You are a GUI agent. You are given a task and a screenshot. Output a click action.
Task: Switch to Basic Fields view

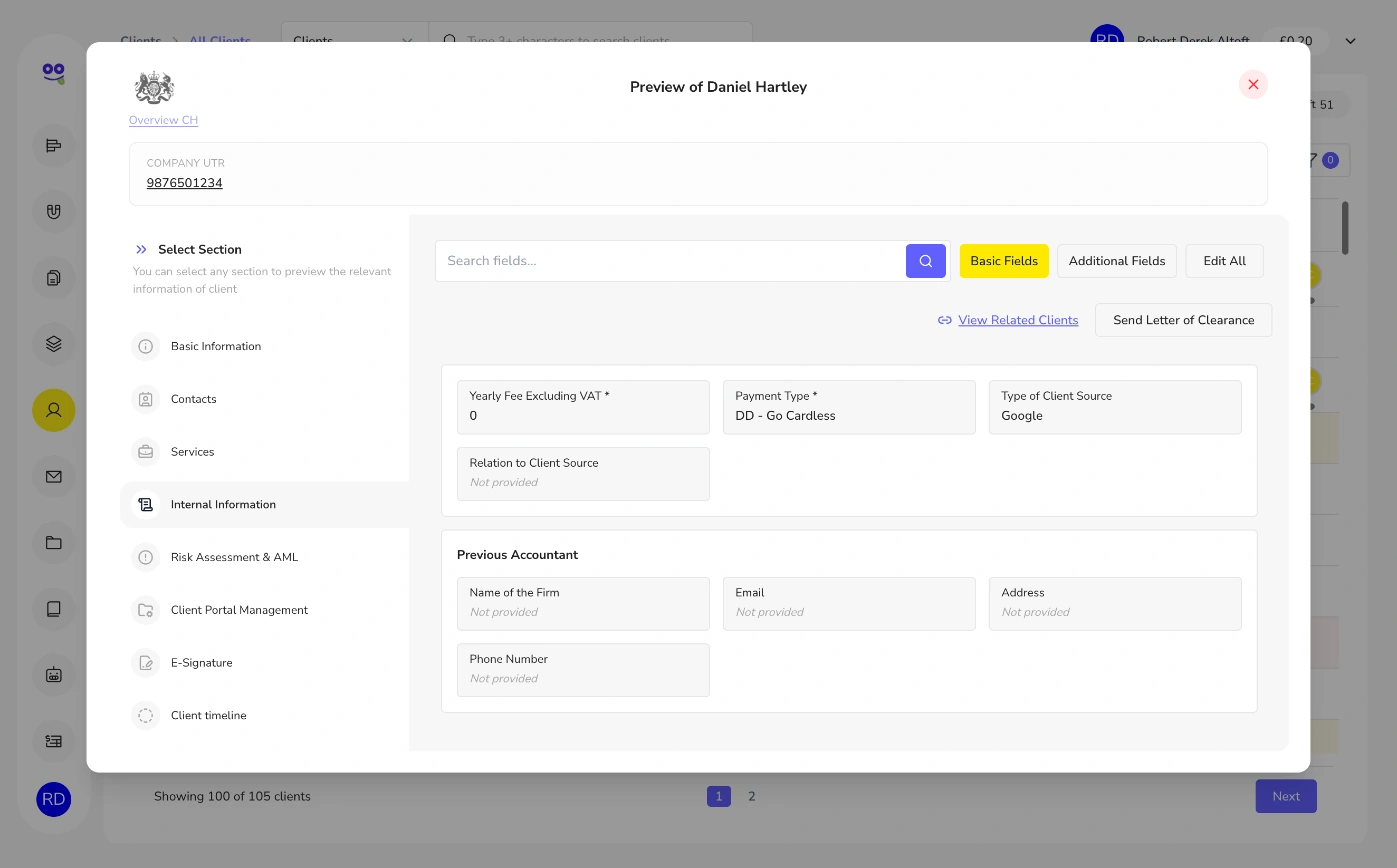[1004, 261]
